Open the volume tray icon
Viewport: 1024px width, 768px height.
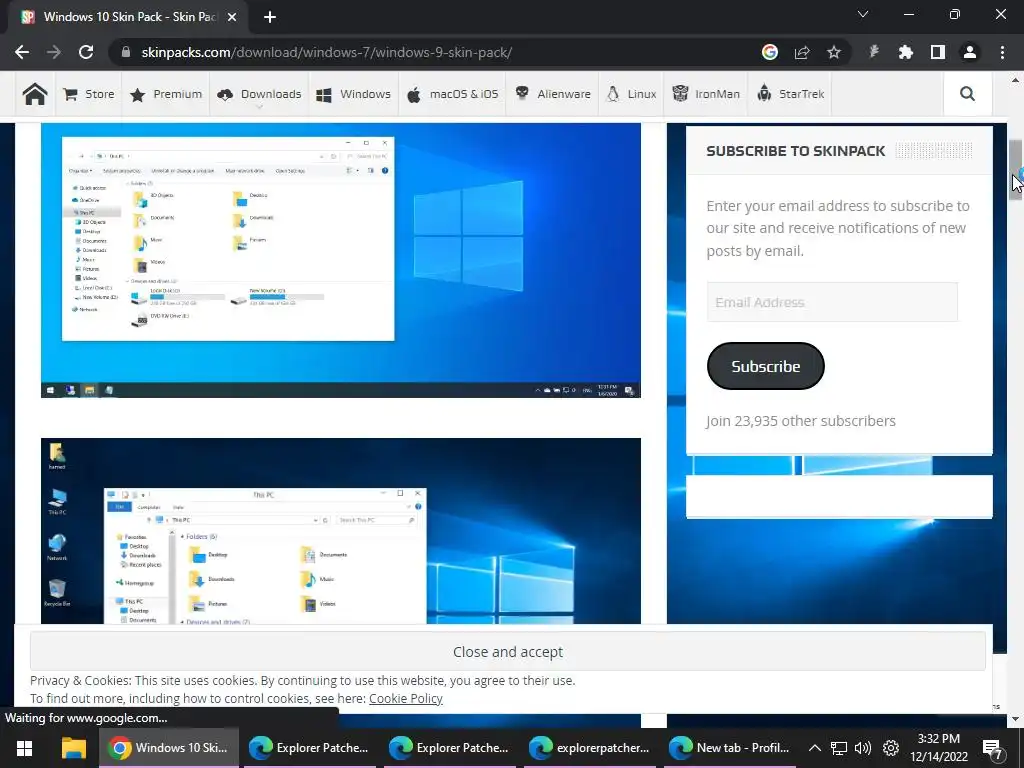pyautogui.click(x=863, y=748)
